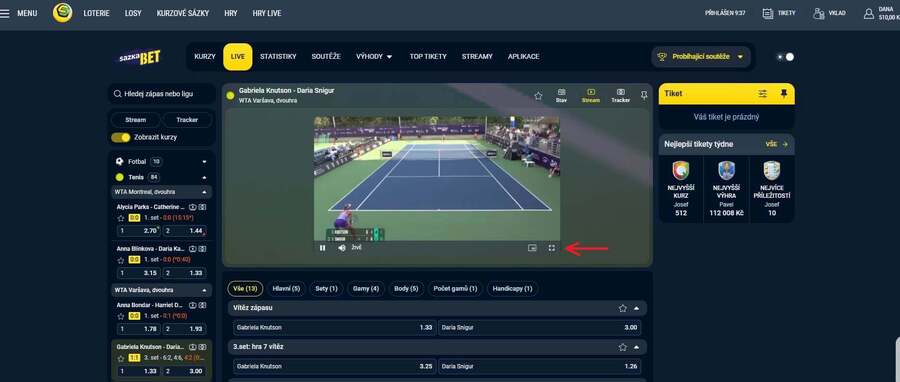Image resolution: width=900 pixels, height=382 pixels.
Task: Switch to Stav scoreboard view
Action: tap(561, 95)
